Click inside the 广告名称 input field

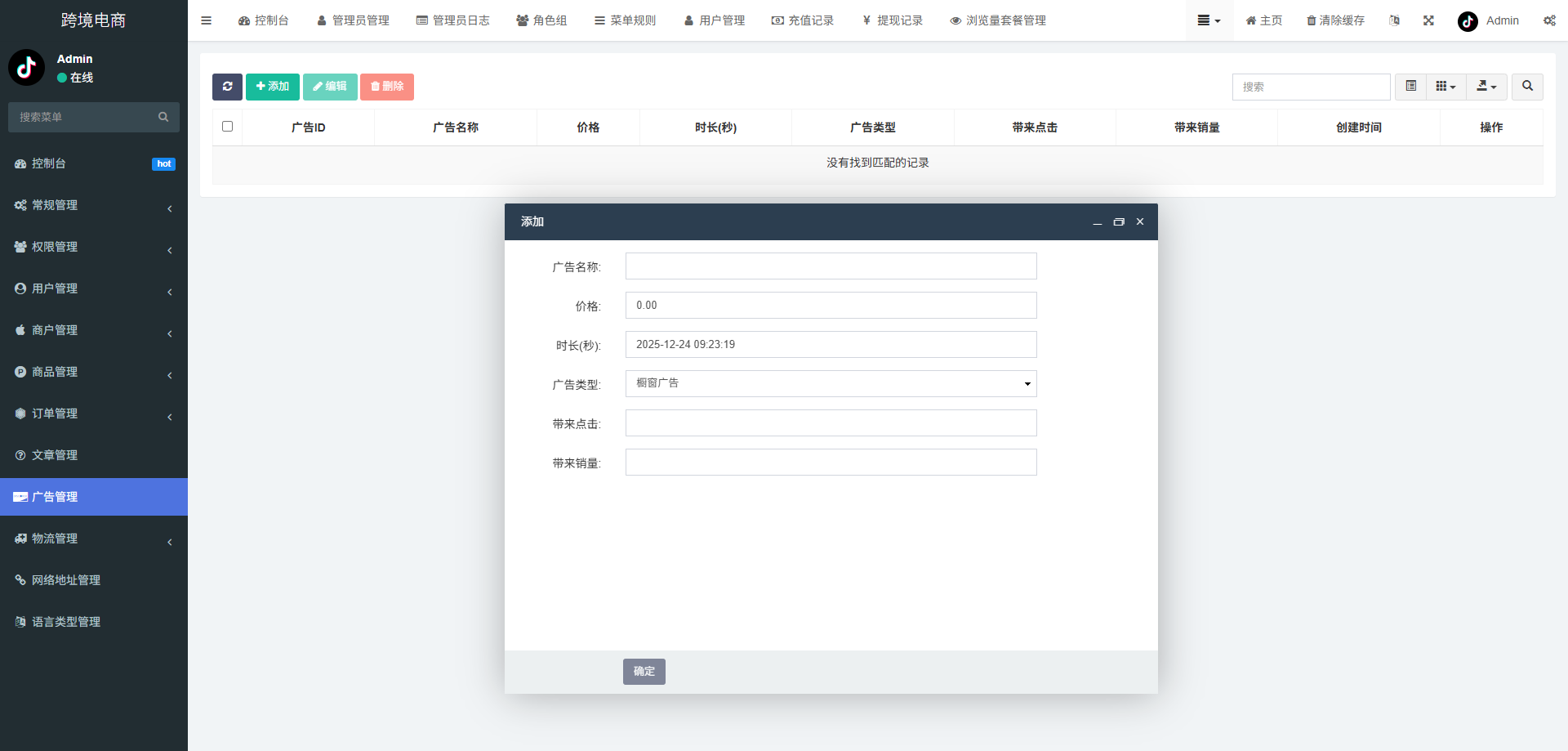click(830, 266)
